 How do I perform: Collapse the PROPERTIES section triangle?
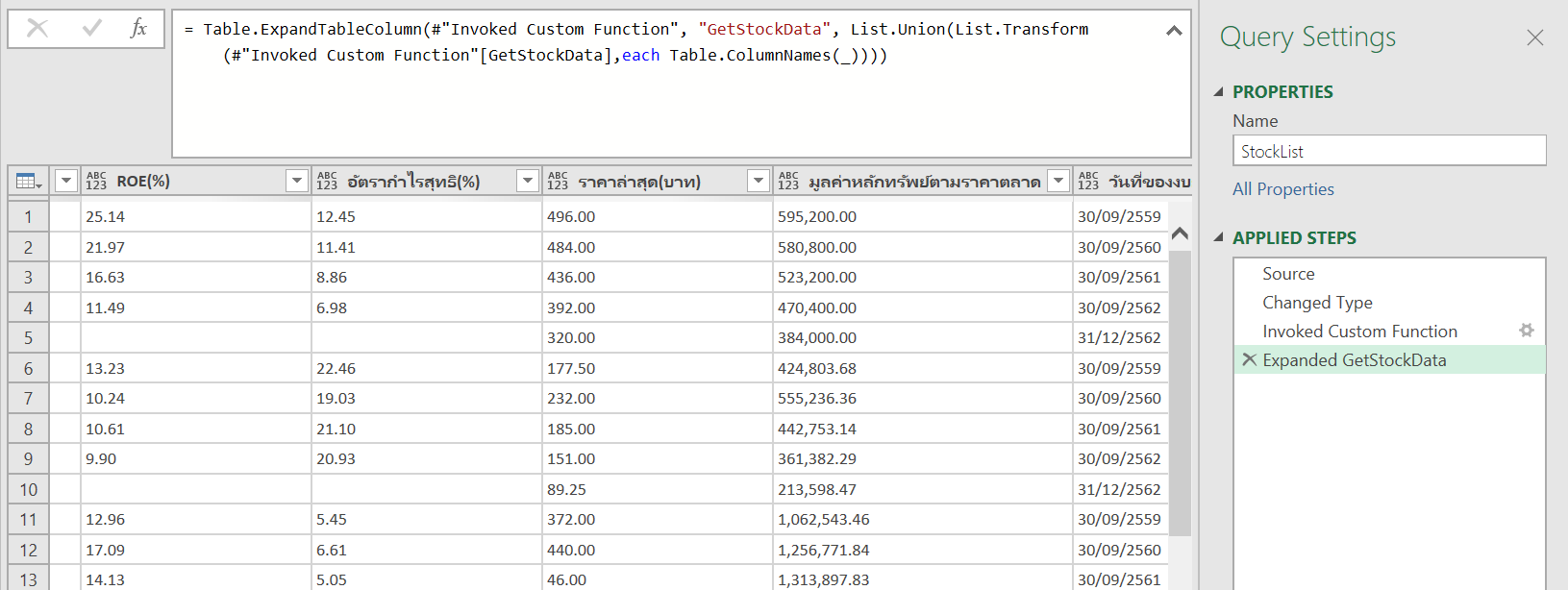(1219, 92)
